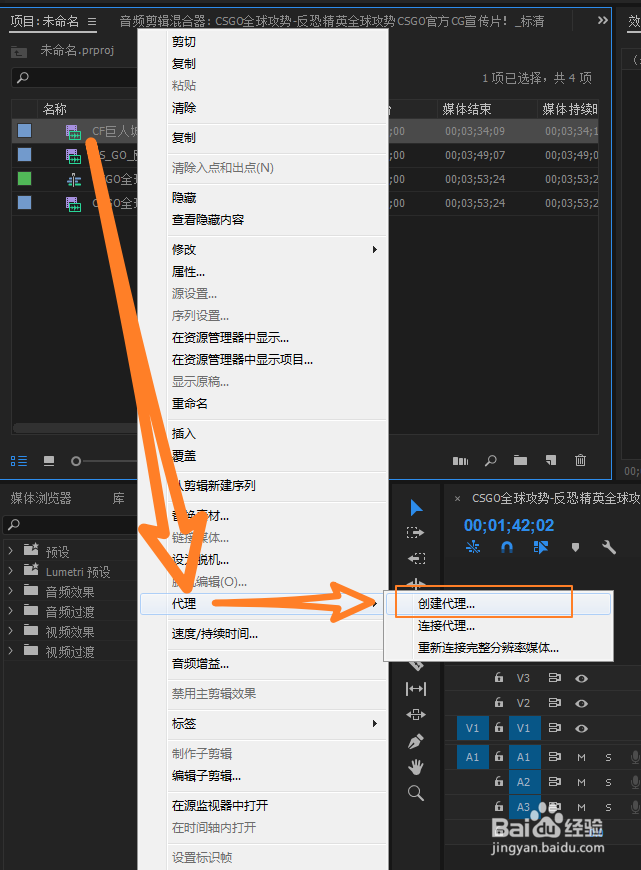Click the effects panel search field
This screenshot has height=870, width=641.
click(70, 524)
